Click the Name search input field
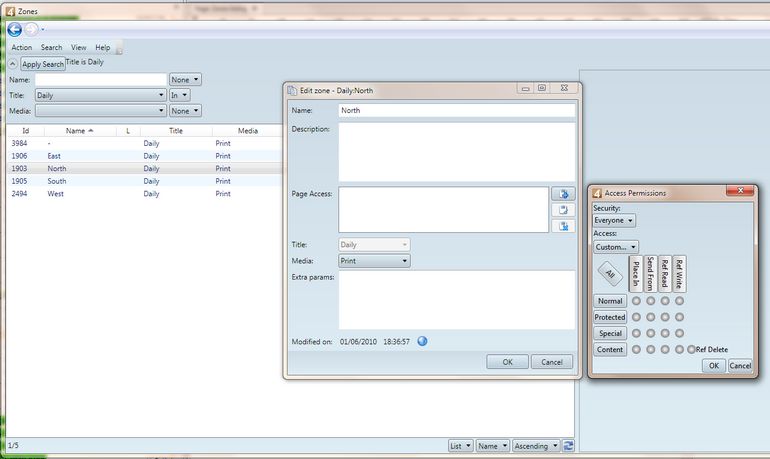Screen dimensions: 770x459 (101, 80)
